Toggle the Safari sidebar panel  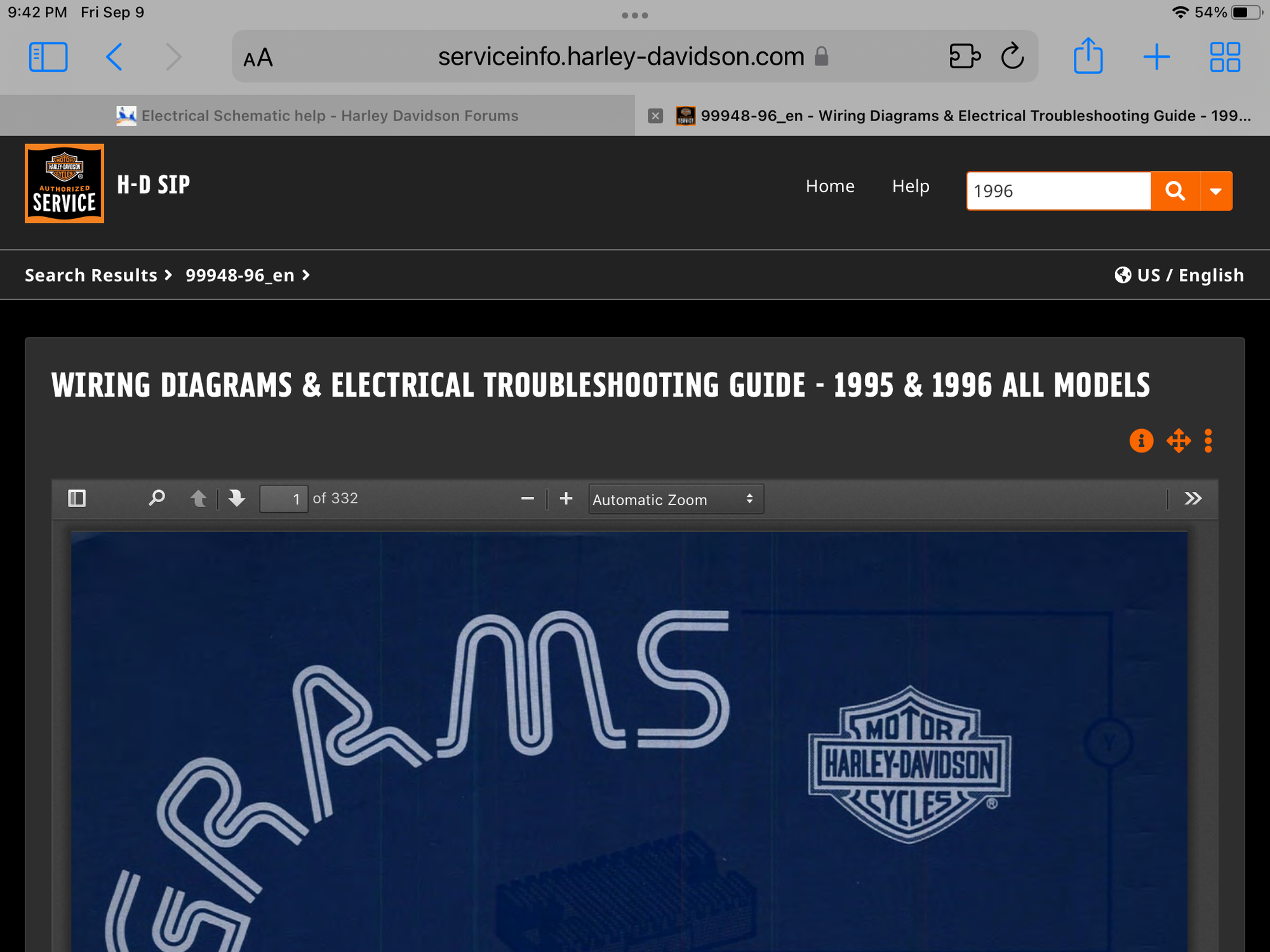48,57
